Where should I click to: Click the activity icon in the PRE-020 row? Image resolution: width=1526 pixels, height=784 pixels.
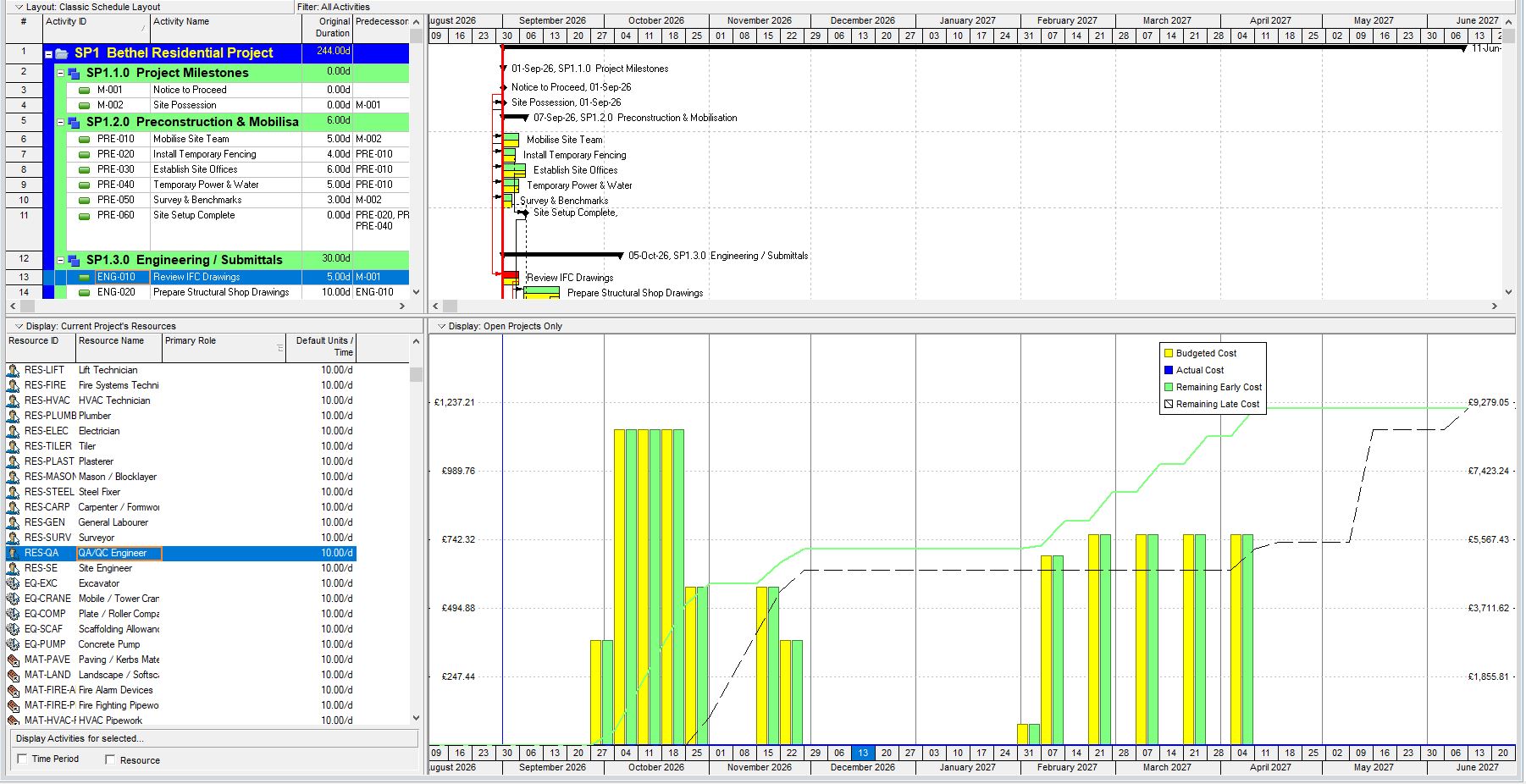coord(84,154)
